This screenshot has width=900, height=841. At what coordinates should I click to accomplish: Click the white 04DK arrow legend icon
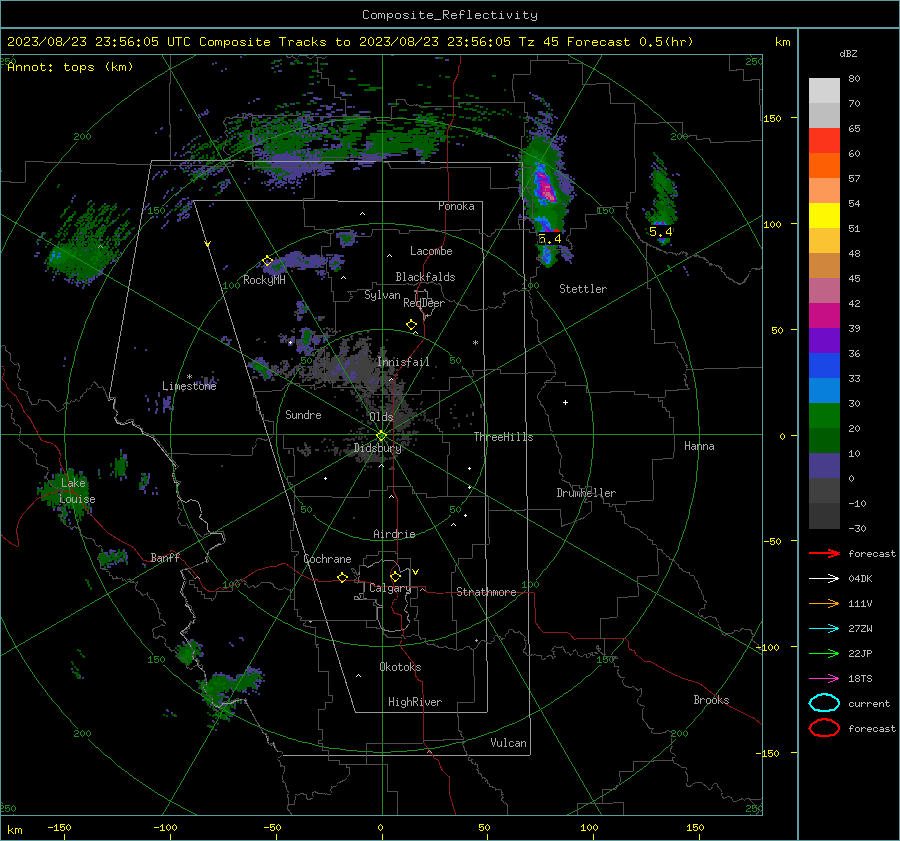(824, 578)
